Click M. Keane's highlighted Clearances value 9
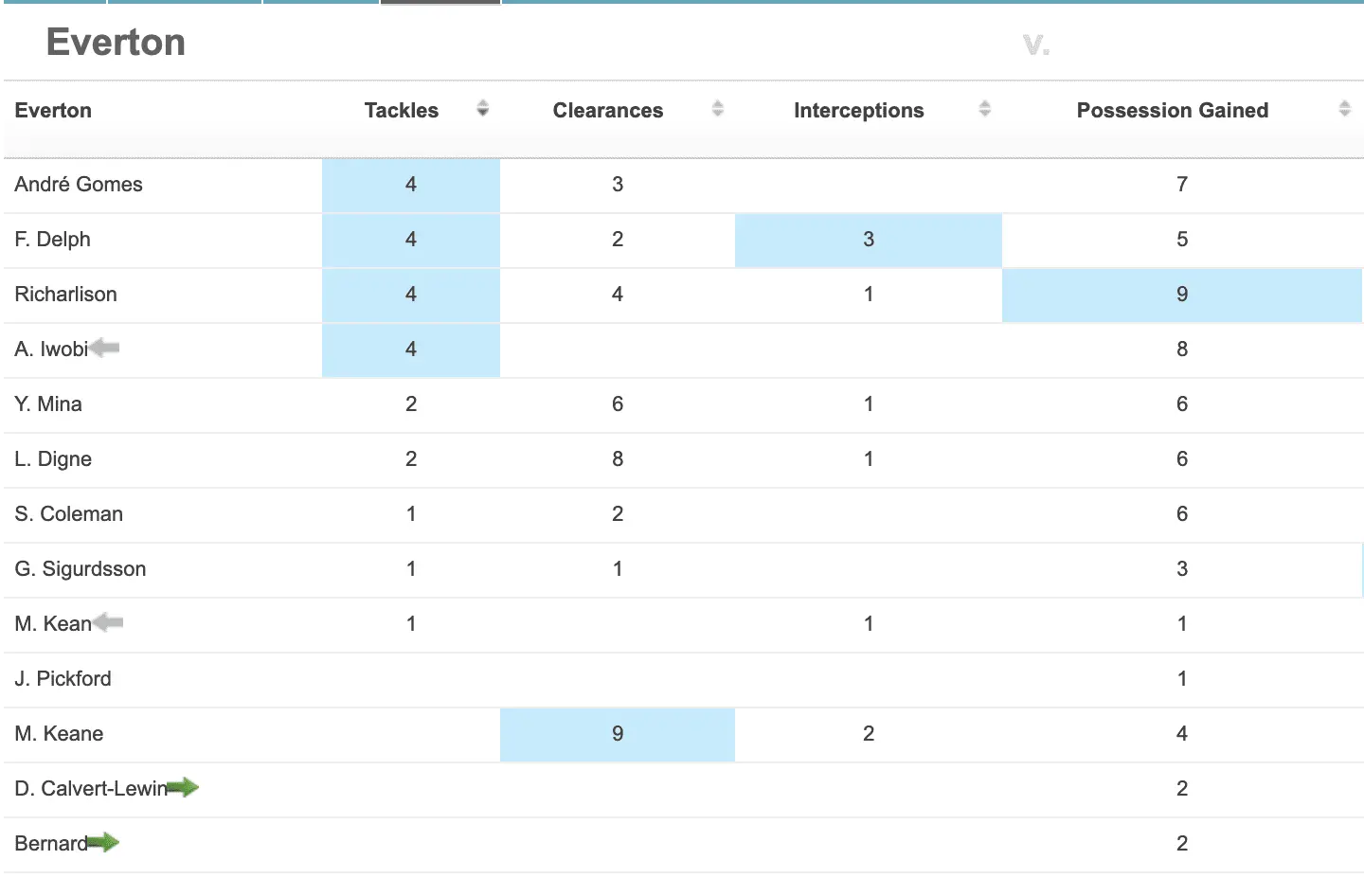Screen dimensions: 1364x896 (x=618, y=734)
